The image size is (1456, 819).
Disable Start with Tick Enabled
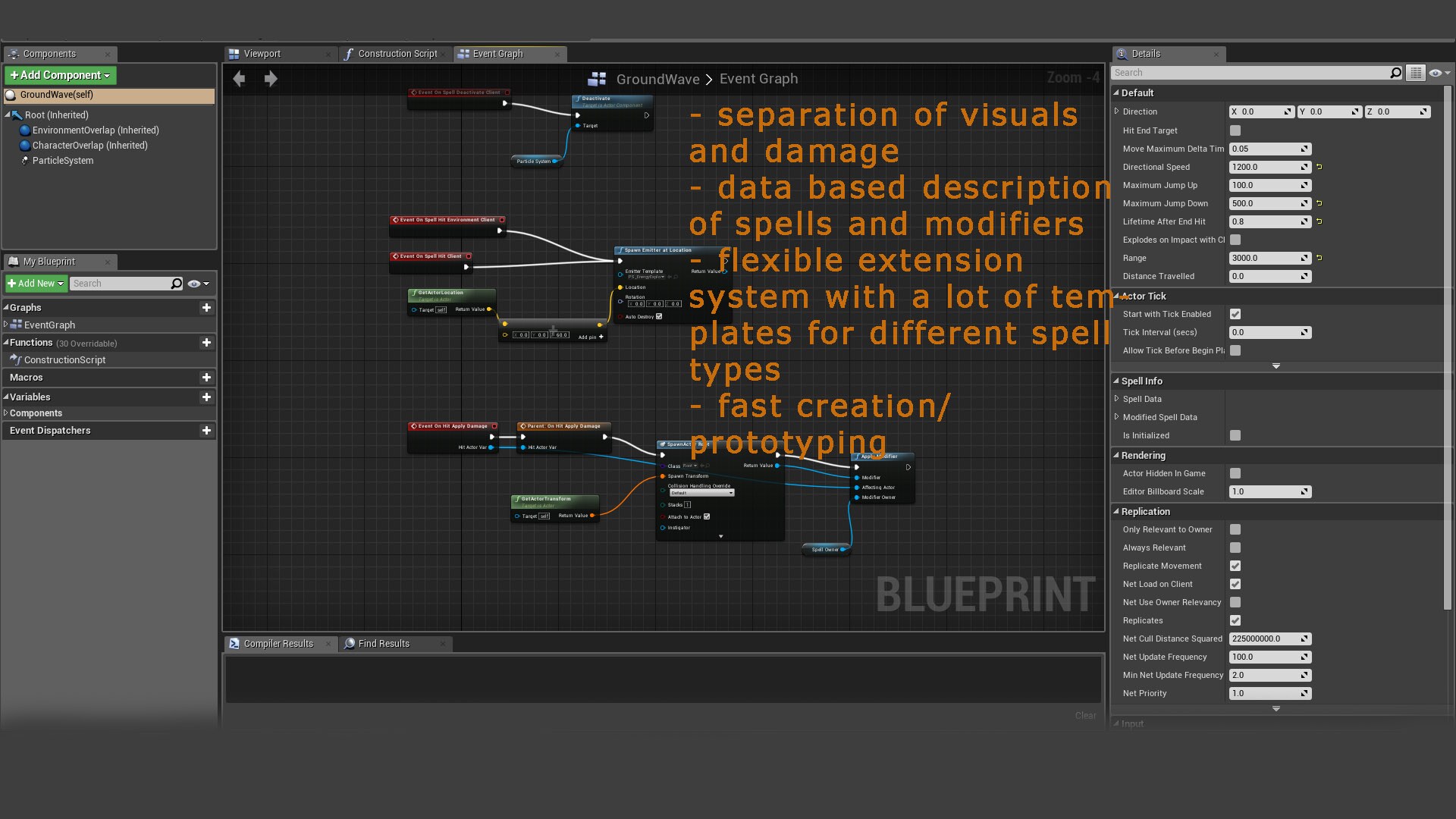coord(1235,313)
